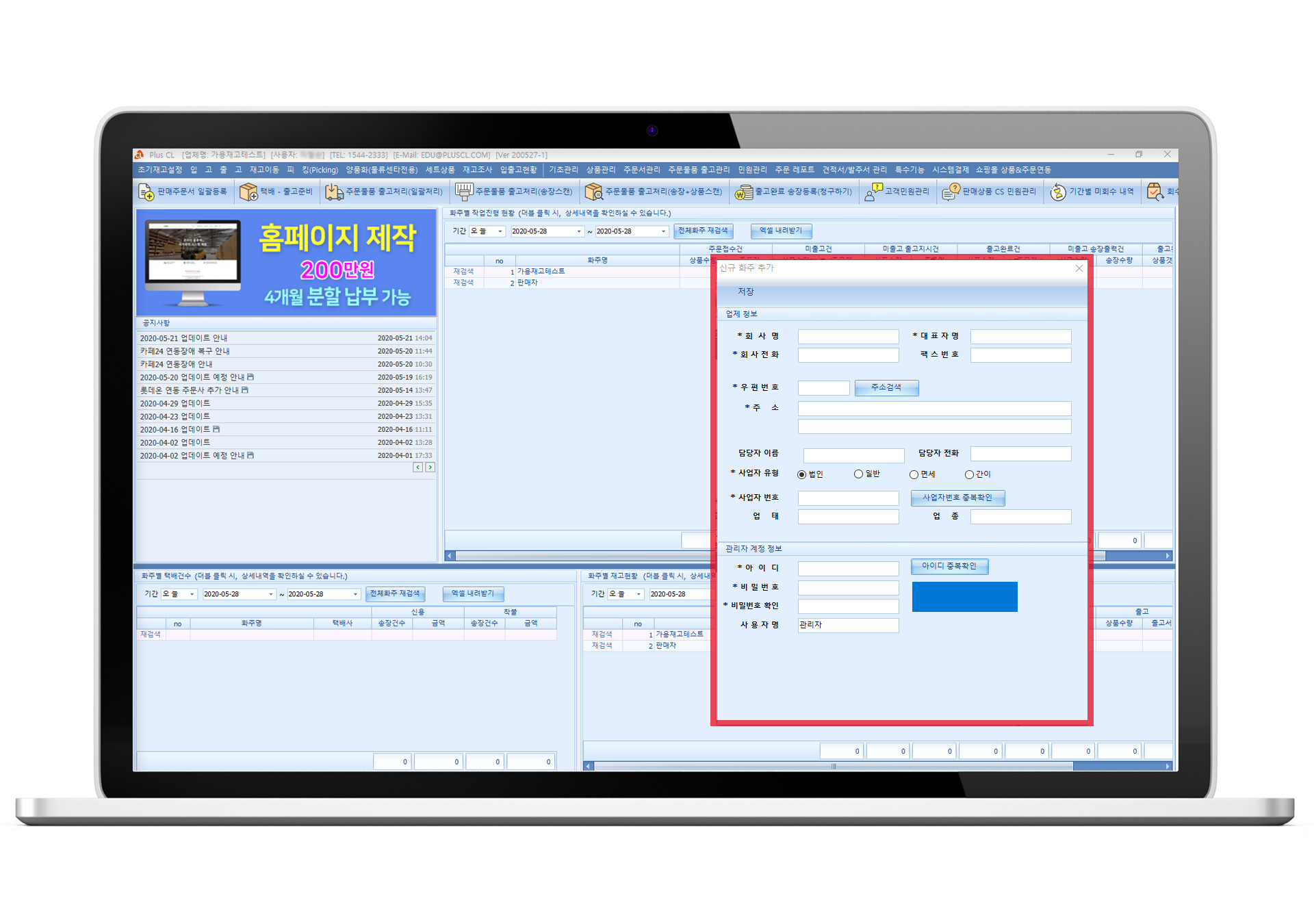Choose the 간이 radio option
Image resolution: width=1314 pixels, height=924 pixels.
point(969,474)
